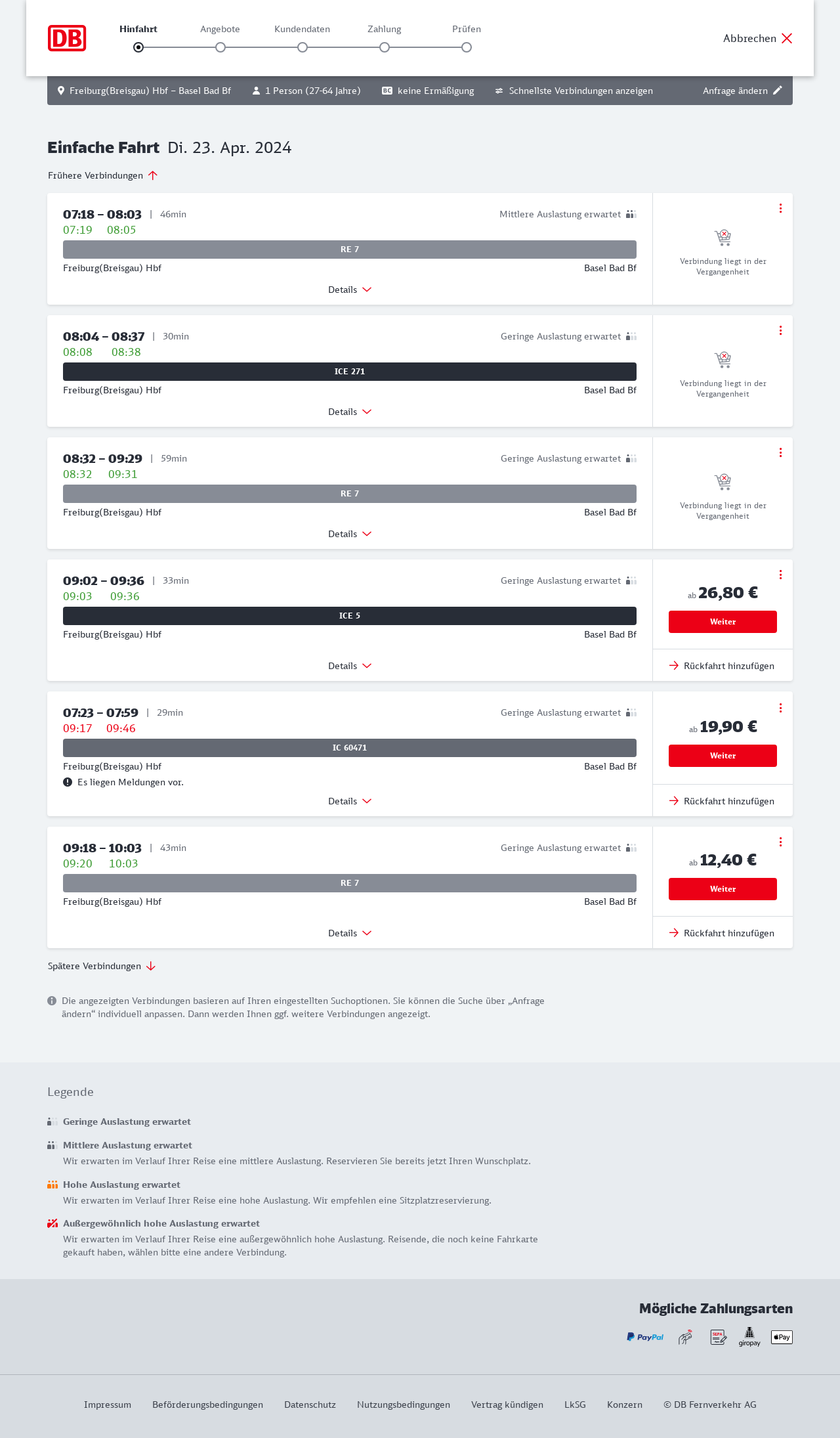
Task: Open Datenschutz in the footer
Action: pos(310,1405)
